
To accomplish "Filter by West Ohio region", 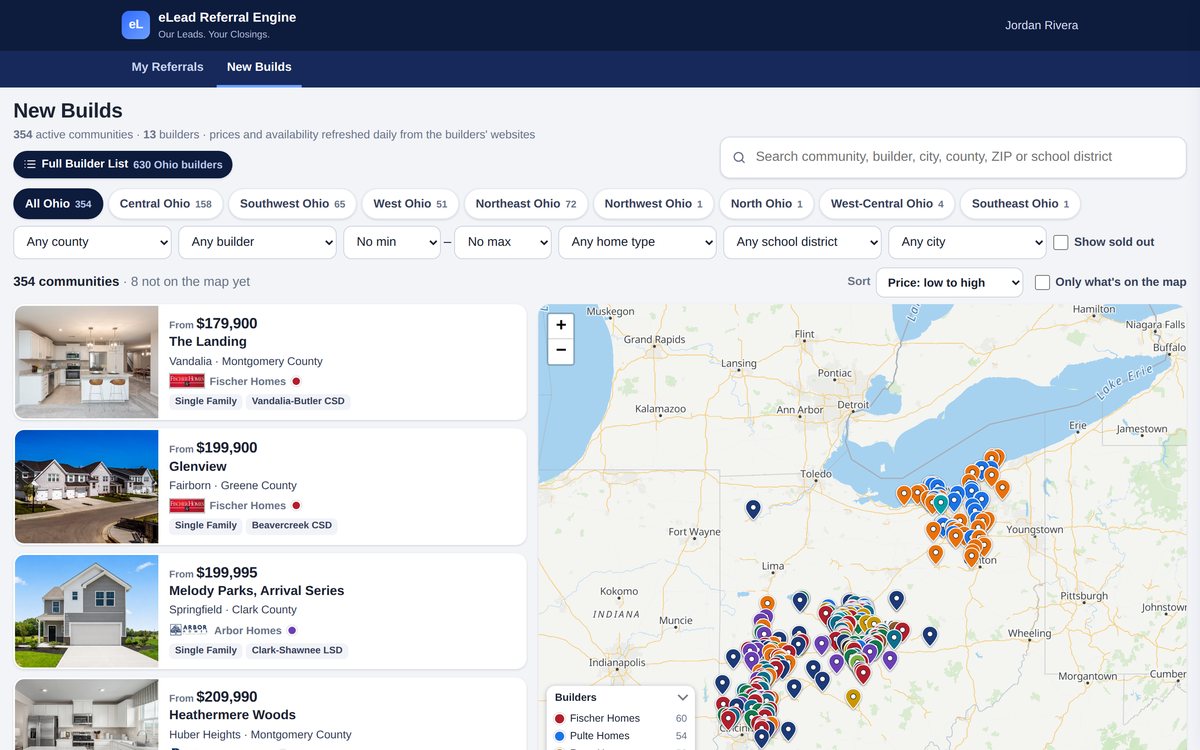I will point(410,203).
